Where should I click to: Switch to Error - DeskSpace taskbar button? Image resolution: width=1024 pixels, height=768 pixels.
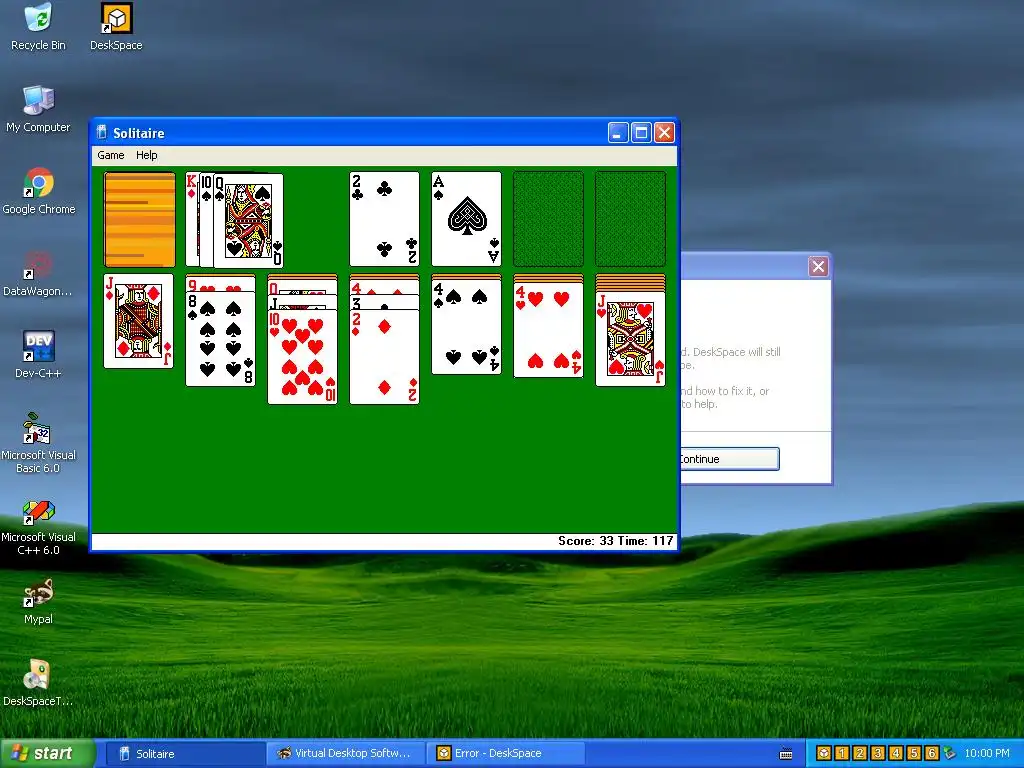(506, 754)
